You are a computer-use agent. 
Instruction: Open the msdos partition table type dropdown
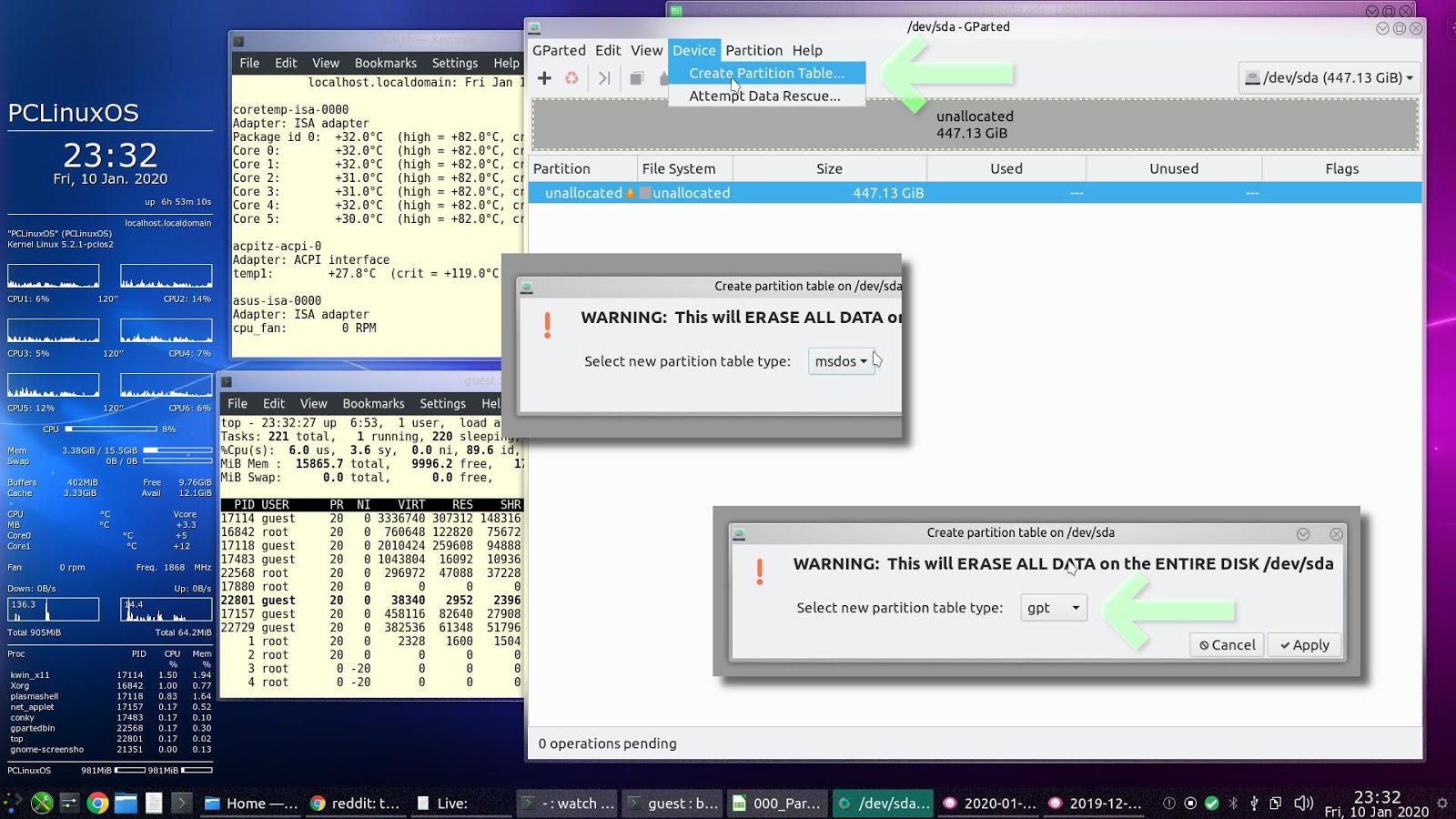(840, 361)
